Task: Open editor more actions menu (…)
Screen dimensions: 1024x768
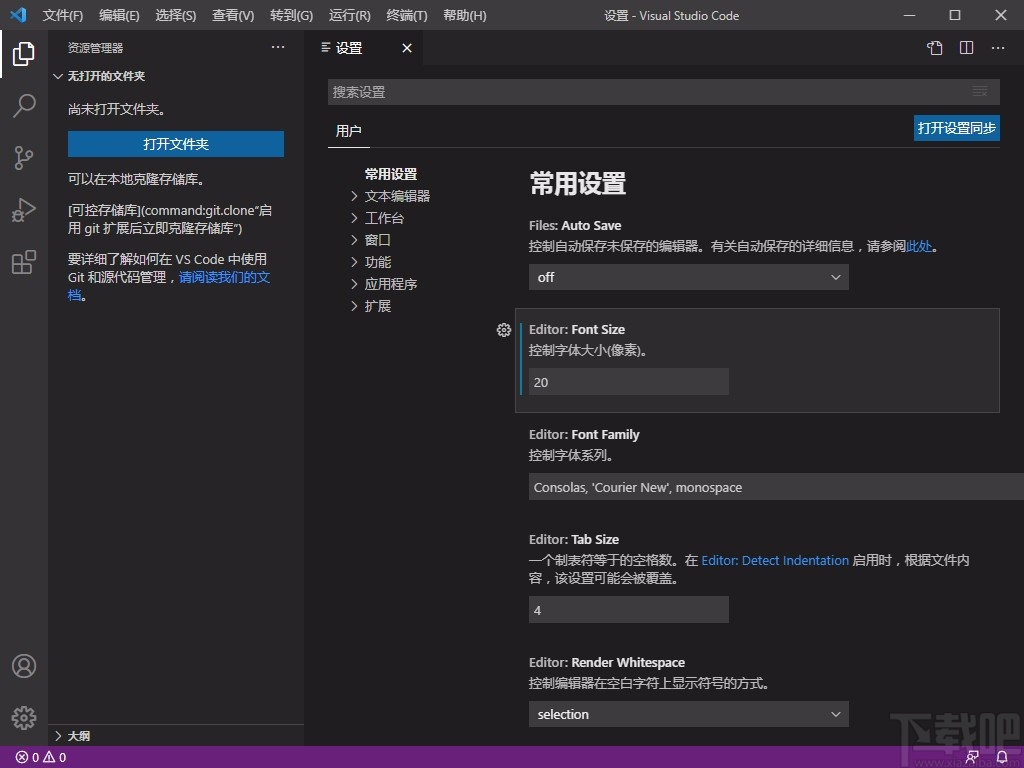Action: [x=998, y=48]
